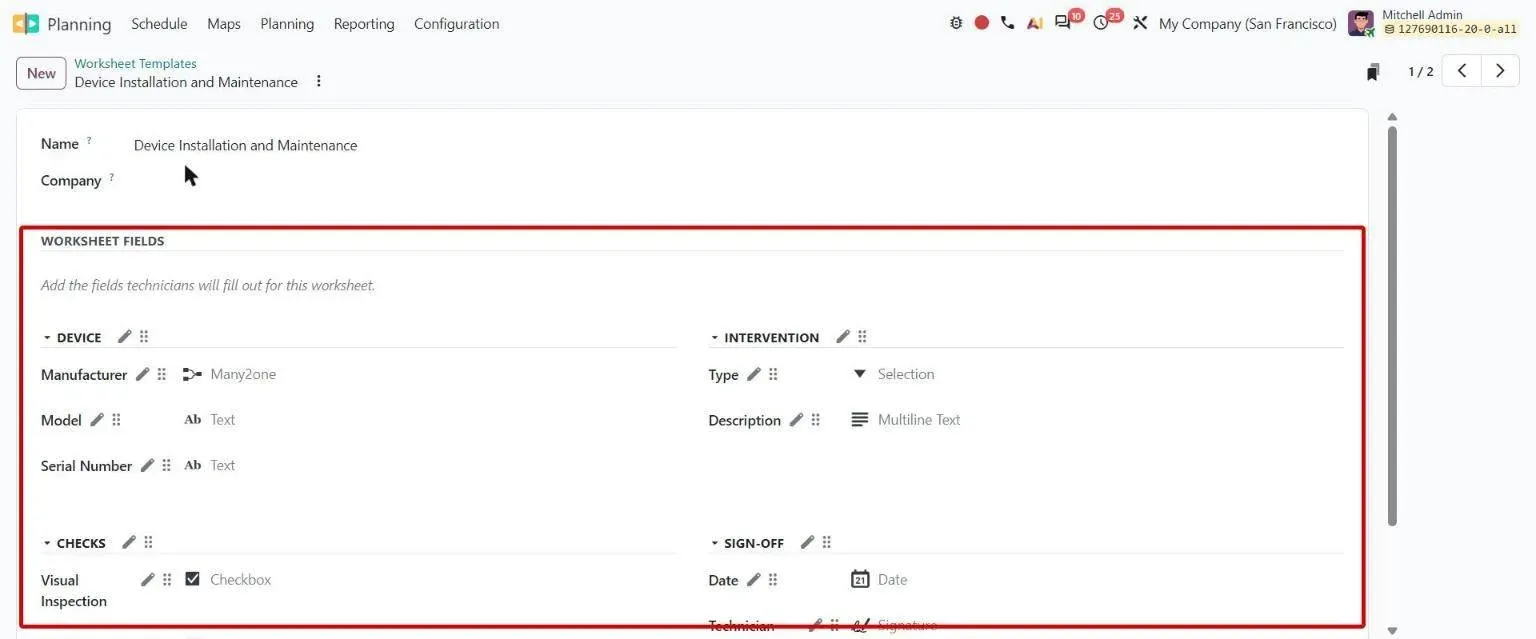The width and height of the screenshot is (1536, 639).
Task: Click the pencil next to Manufacturer
Action: pyautogui.click(x=143, y=374)
